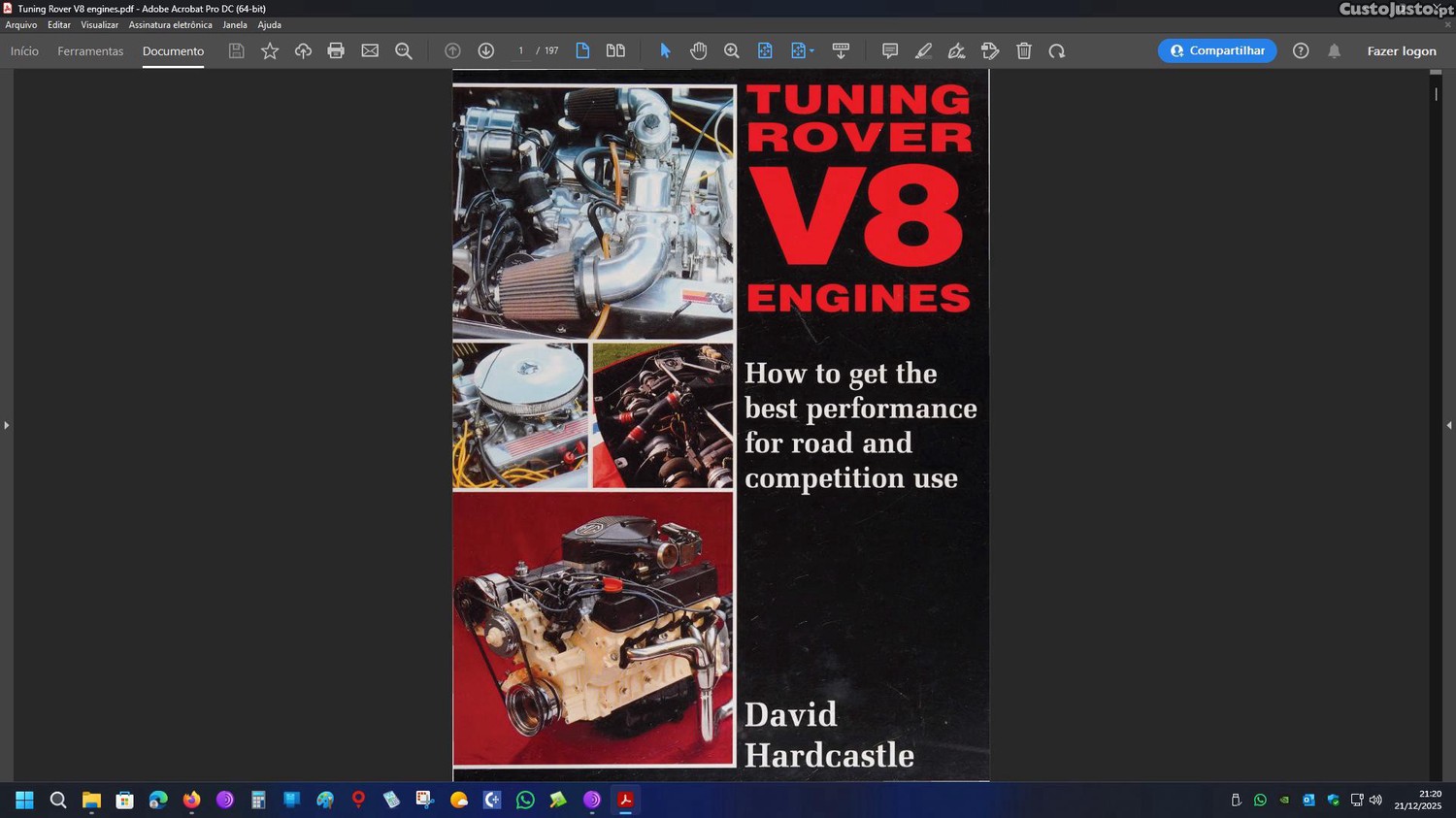Viewport: 1456px width, 818px height.
Task: Click the delete page trash icon
Action: click(1023, 50)
